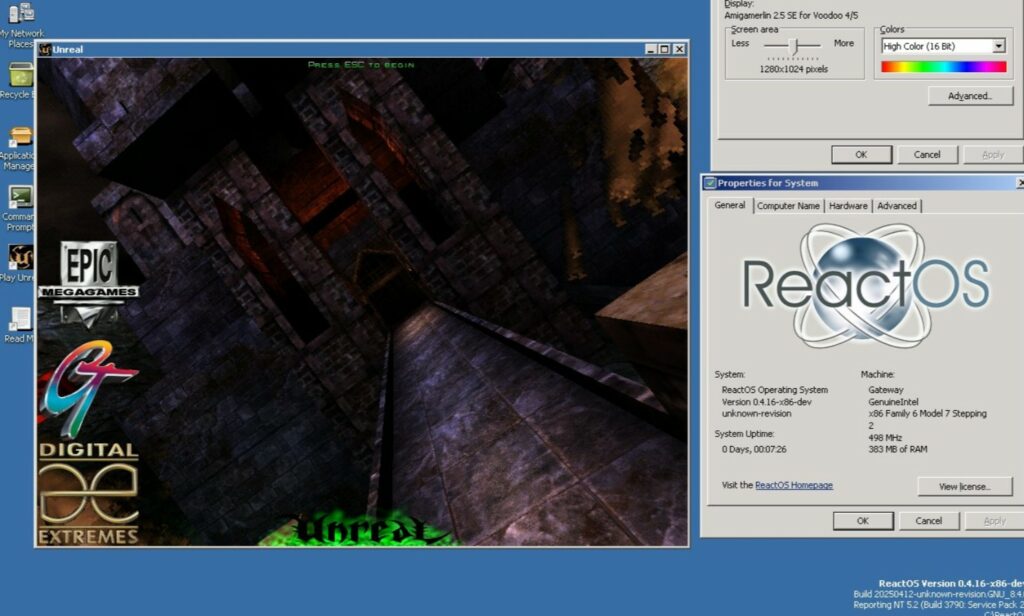Follow the ReactOS Homepage link
Image resolution: width=1024 pixels, height=616 pixels.
(x=793, y=485)
